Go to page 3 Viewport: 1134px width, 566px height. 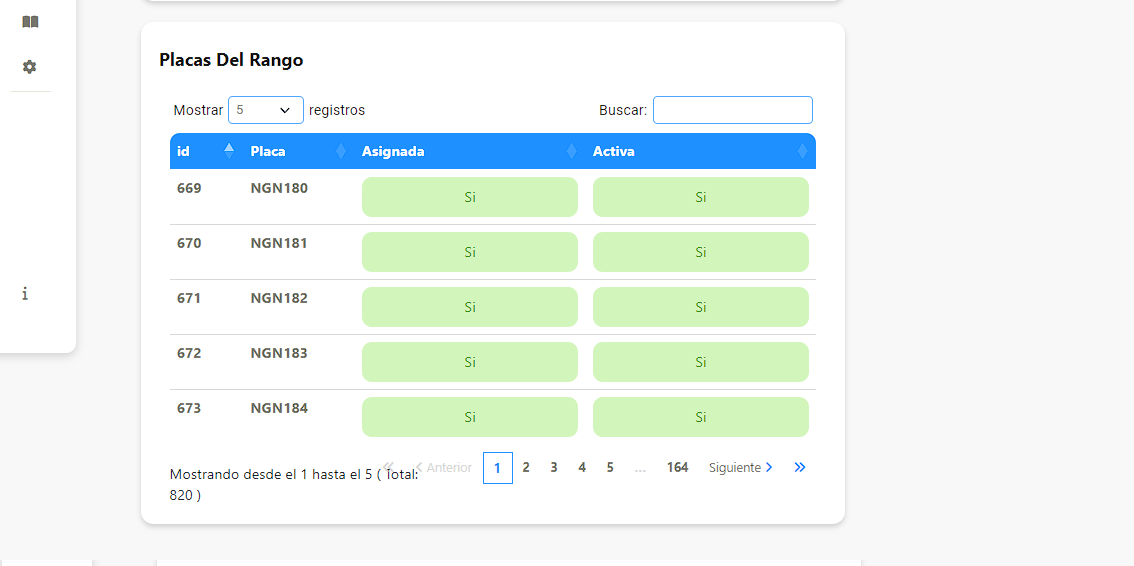tap(553, 468)
